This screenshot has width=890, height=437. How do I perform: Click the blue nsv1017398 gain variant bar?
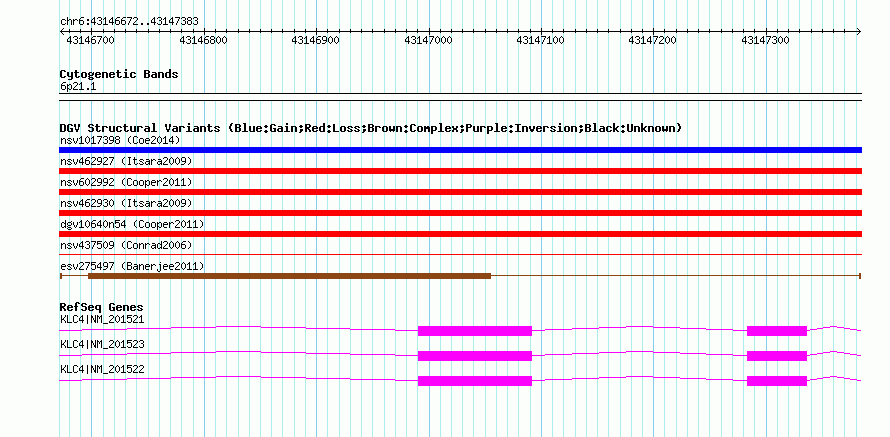tap(460, 150)
